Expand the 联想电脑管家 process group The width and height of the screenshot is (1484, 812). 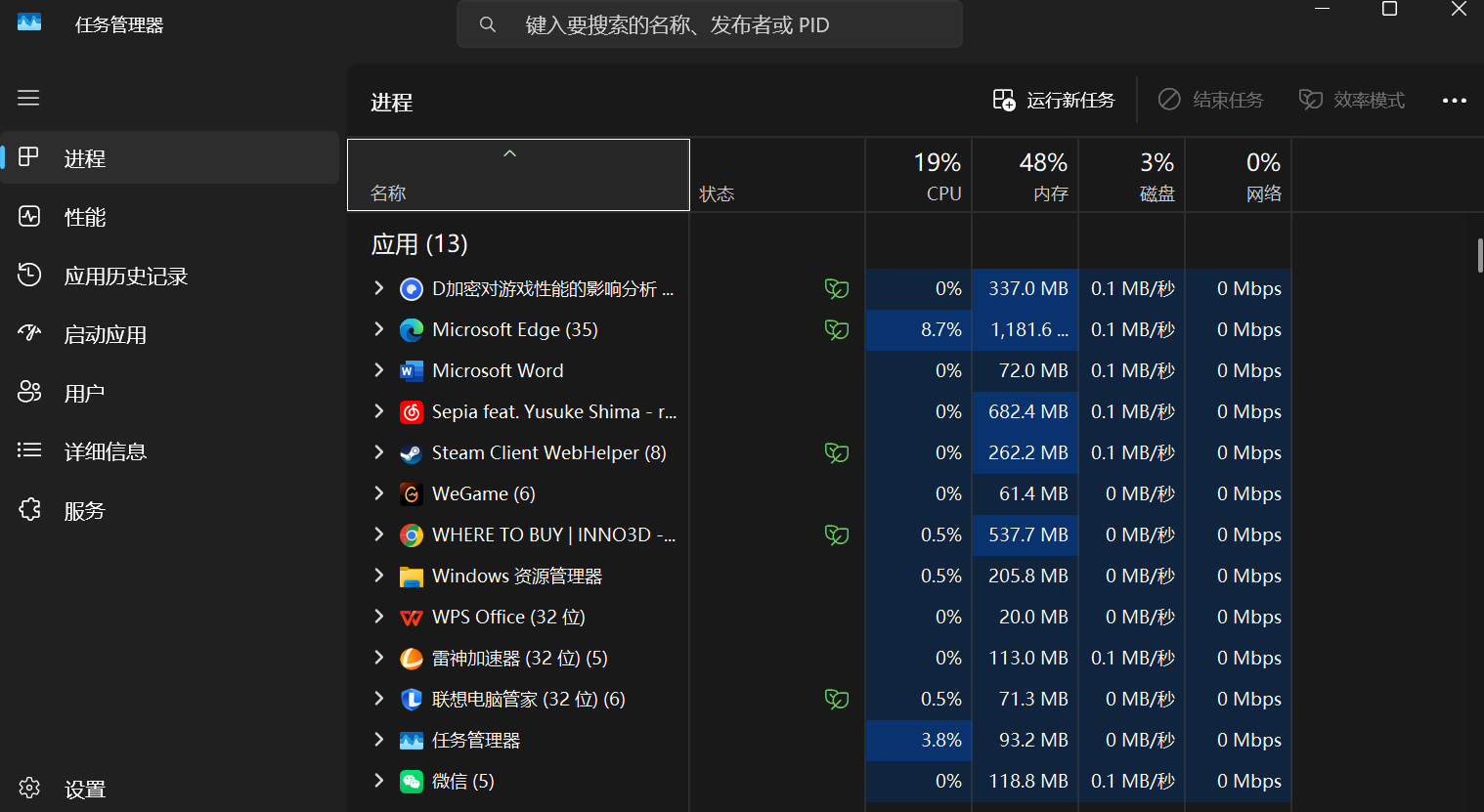(x=379, y=699)
